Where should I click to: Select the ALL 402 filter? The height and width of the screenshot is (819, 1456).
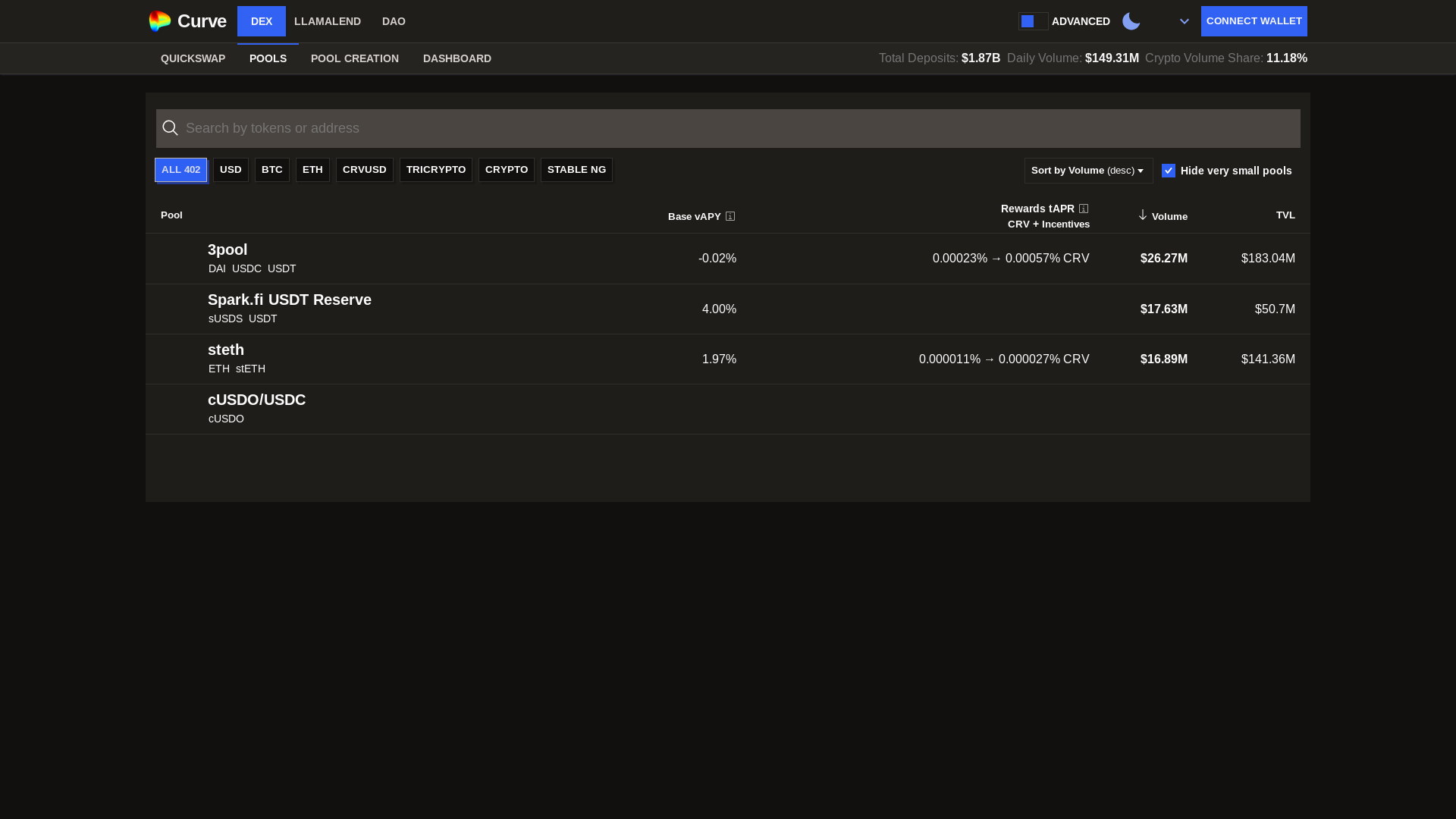pyautogui.click(x=181, y=170)
